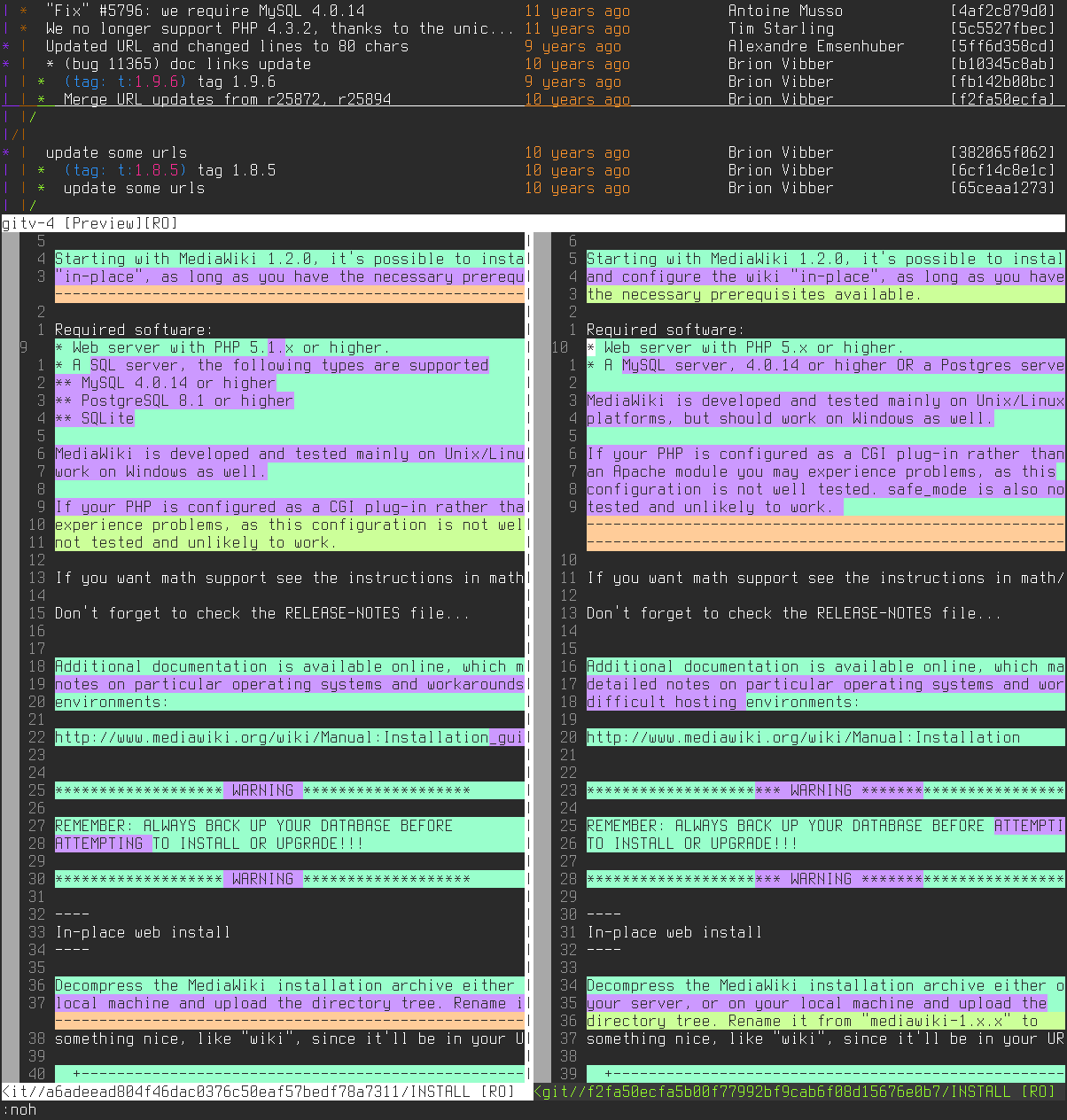1067x1120 pixels.
Task: Click author name 'Antoine Musso'
Action: point(785,11)
